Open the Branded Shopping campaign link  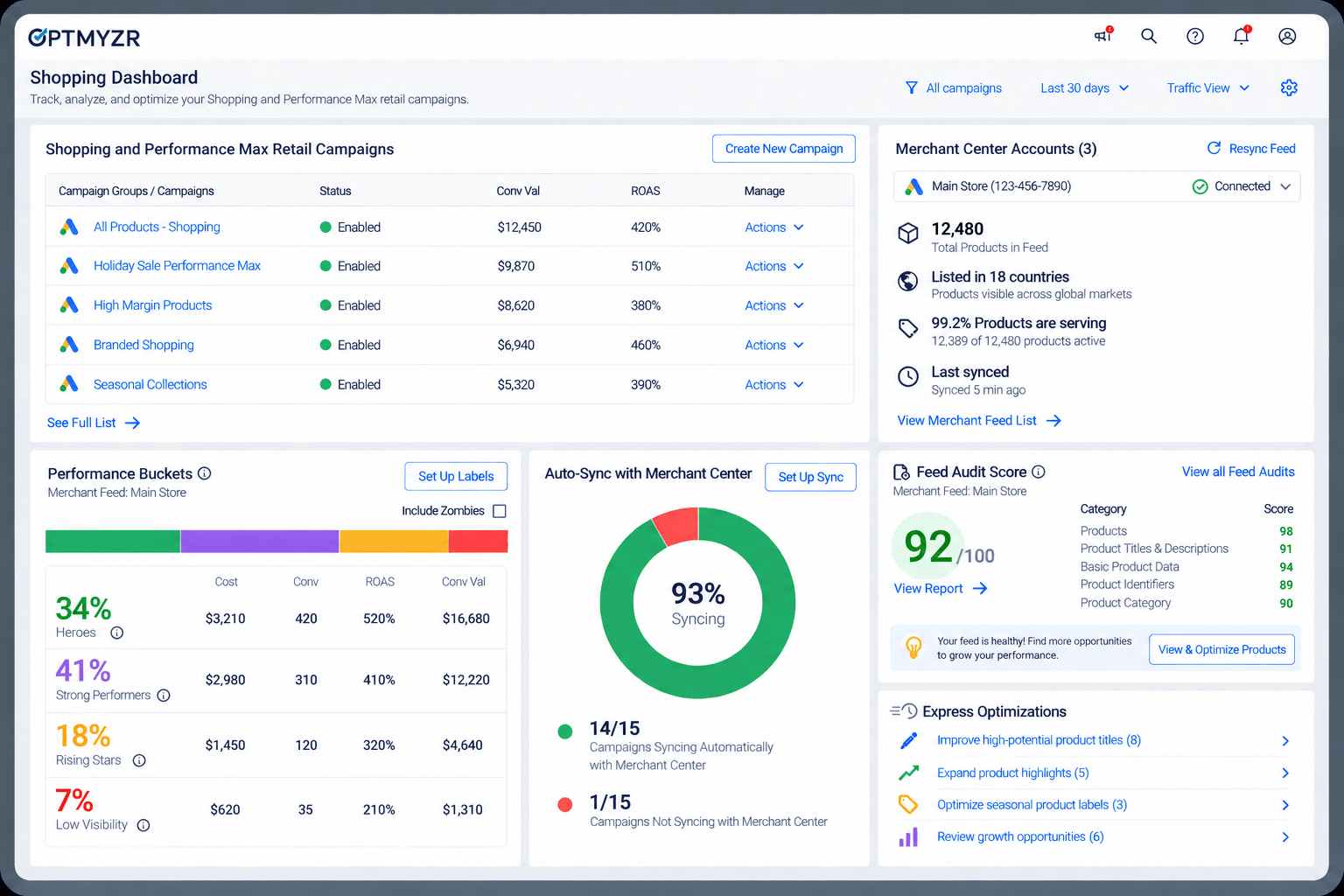point(143,345)
